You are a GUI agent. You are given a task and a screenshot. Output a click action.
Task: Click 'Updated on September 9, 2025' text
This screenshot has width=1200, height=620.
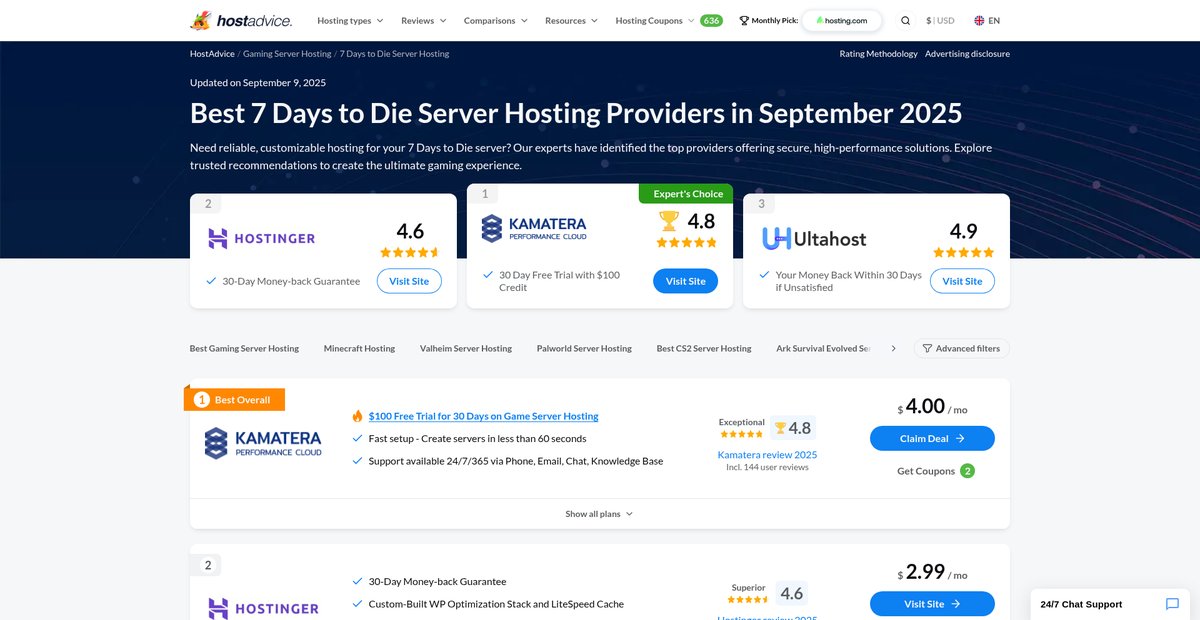(258, 83)
